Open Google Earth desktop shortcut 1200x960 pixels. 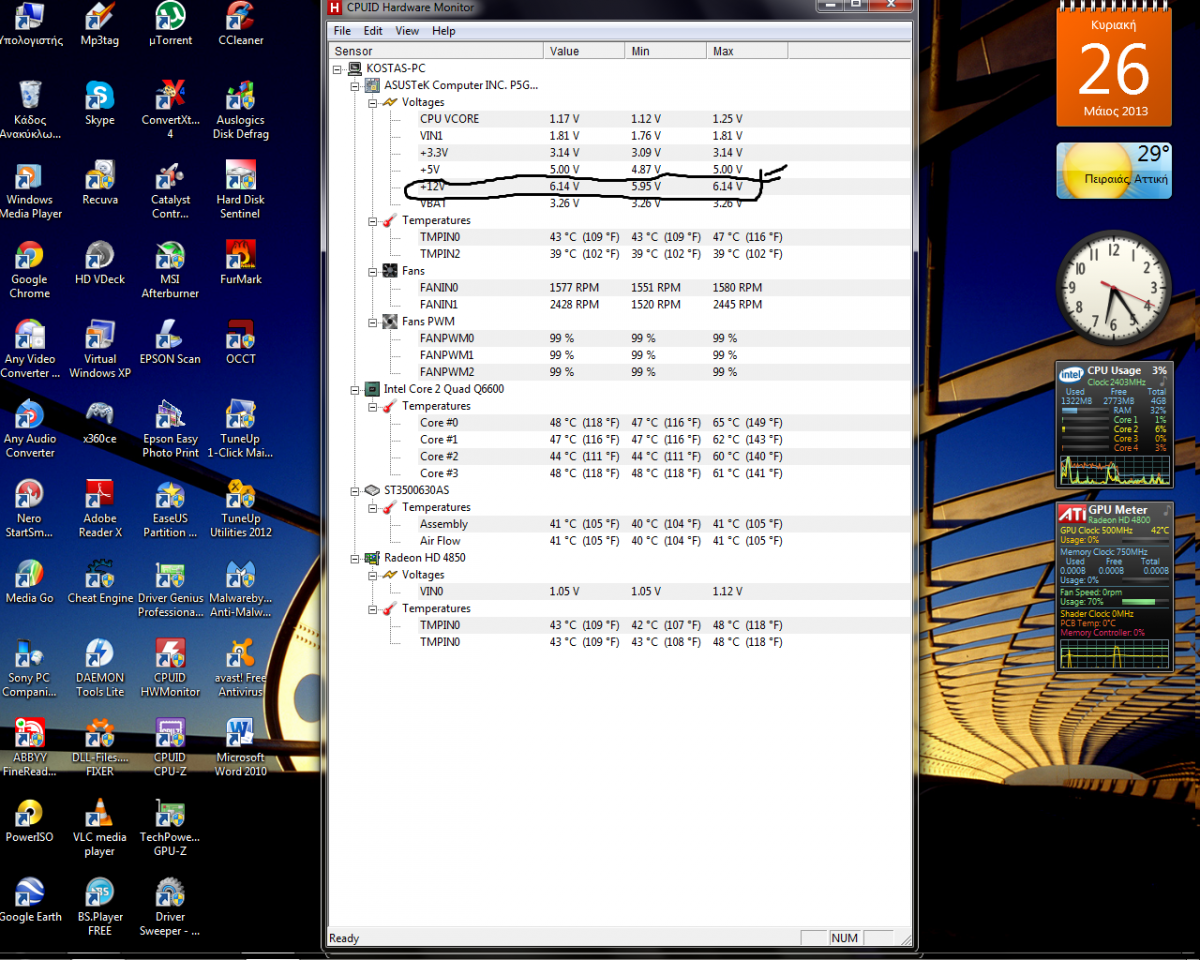30,900
